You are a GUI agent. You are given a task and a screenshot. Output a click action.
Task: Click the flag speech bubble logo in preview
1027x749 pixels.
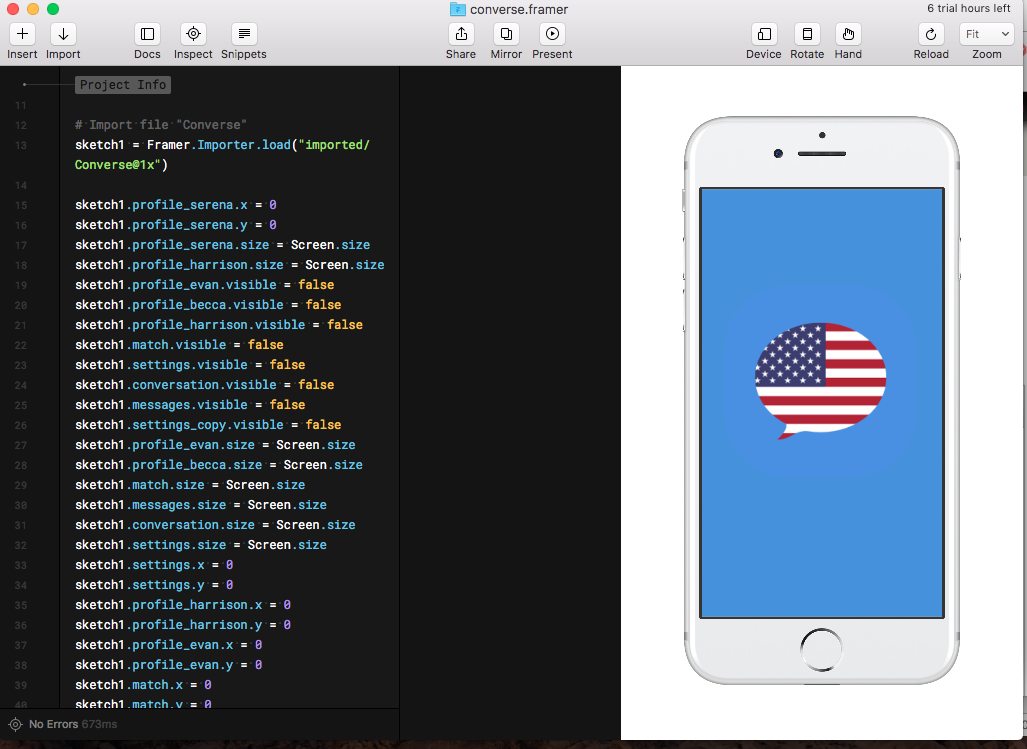tap(821, 380)
